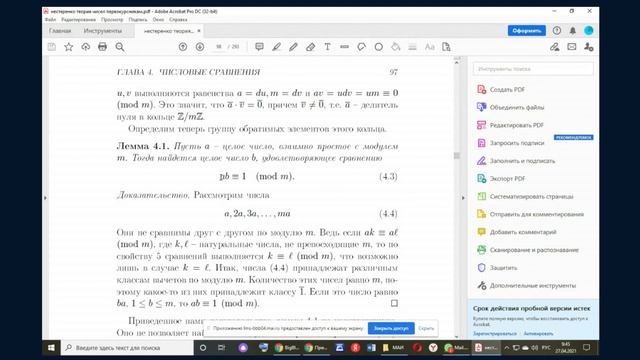This screenshot has height=360, width=640.
Task: Open Word from the taskbar
Action: point(371,348)
